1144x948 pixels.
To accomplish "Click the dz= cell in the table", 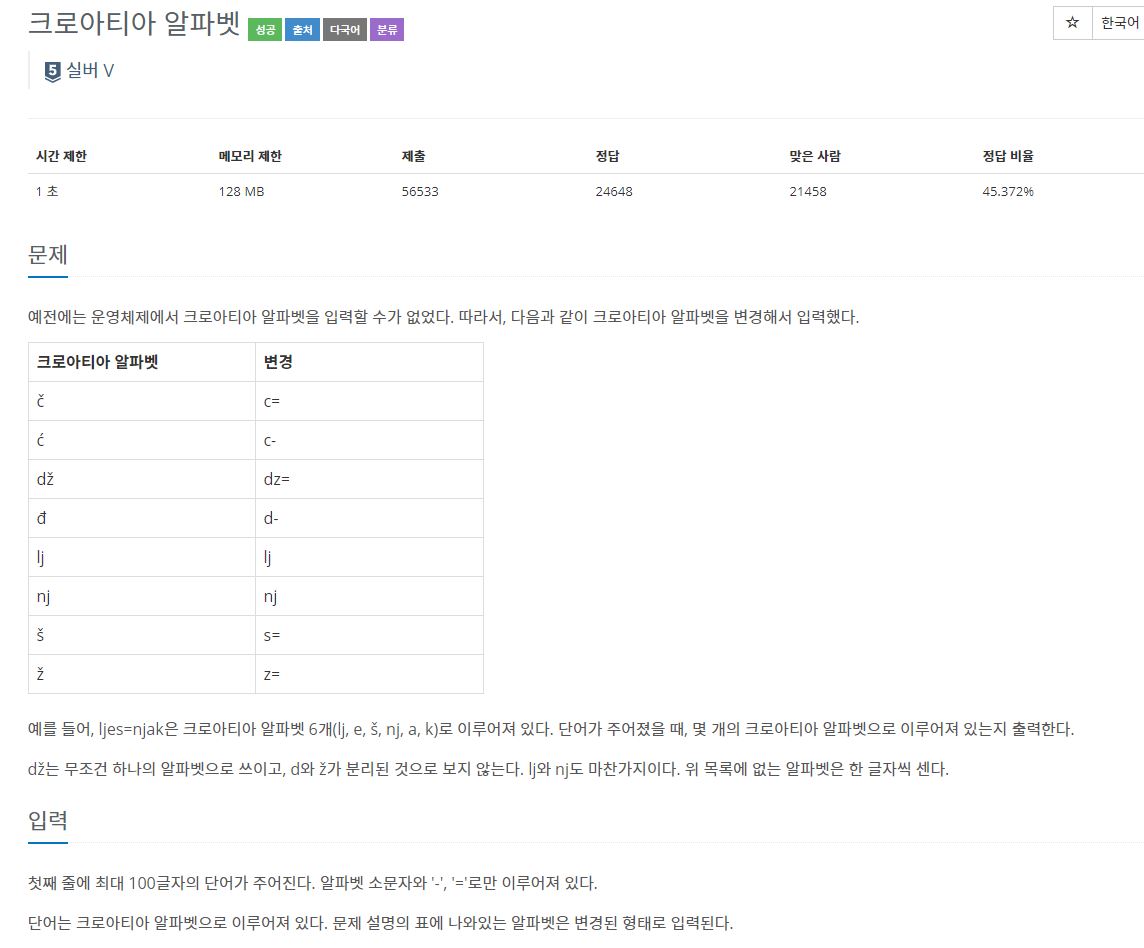I will (369, 479).
